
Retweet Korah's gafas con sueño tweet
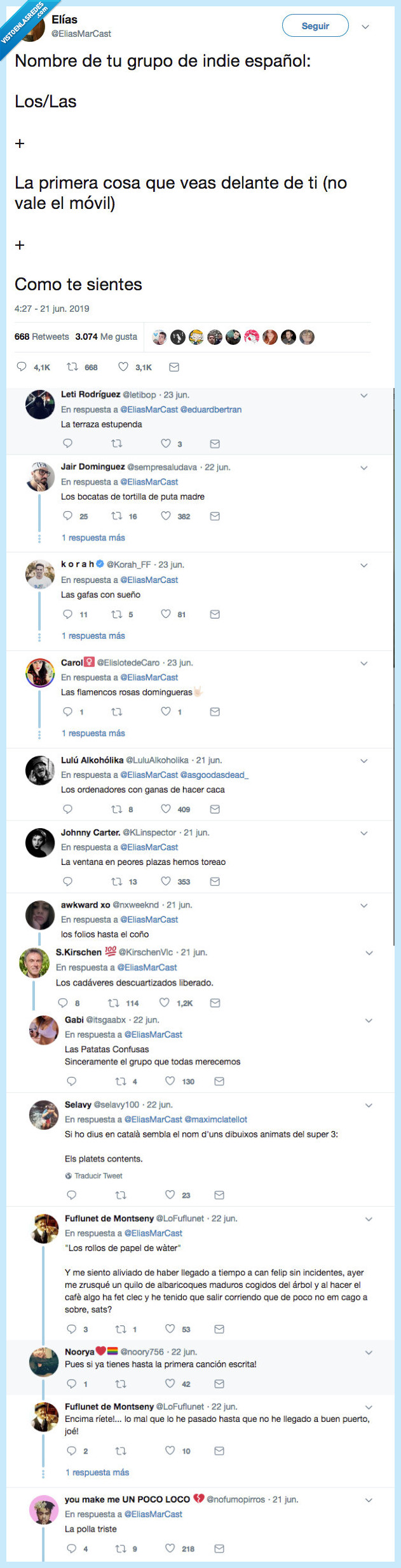pyautogui.click(x=117, y=614)
